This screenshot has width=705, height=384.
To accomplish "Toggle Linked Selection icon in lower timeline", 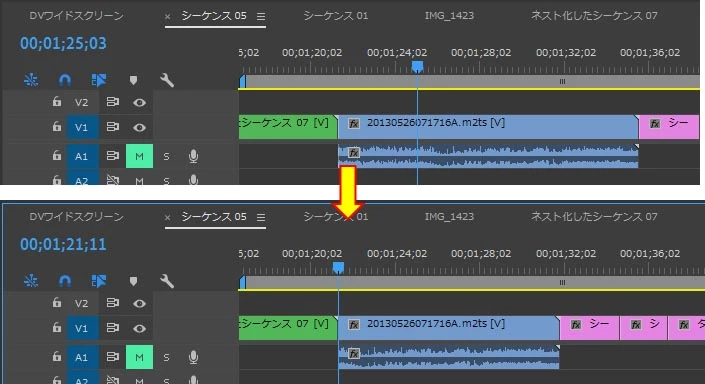I will pos(99,281).
